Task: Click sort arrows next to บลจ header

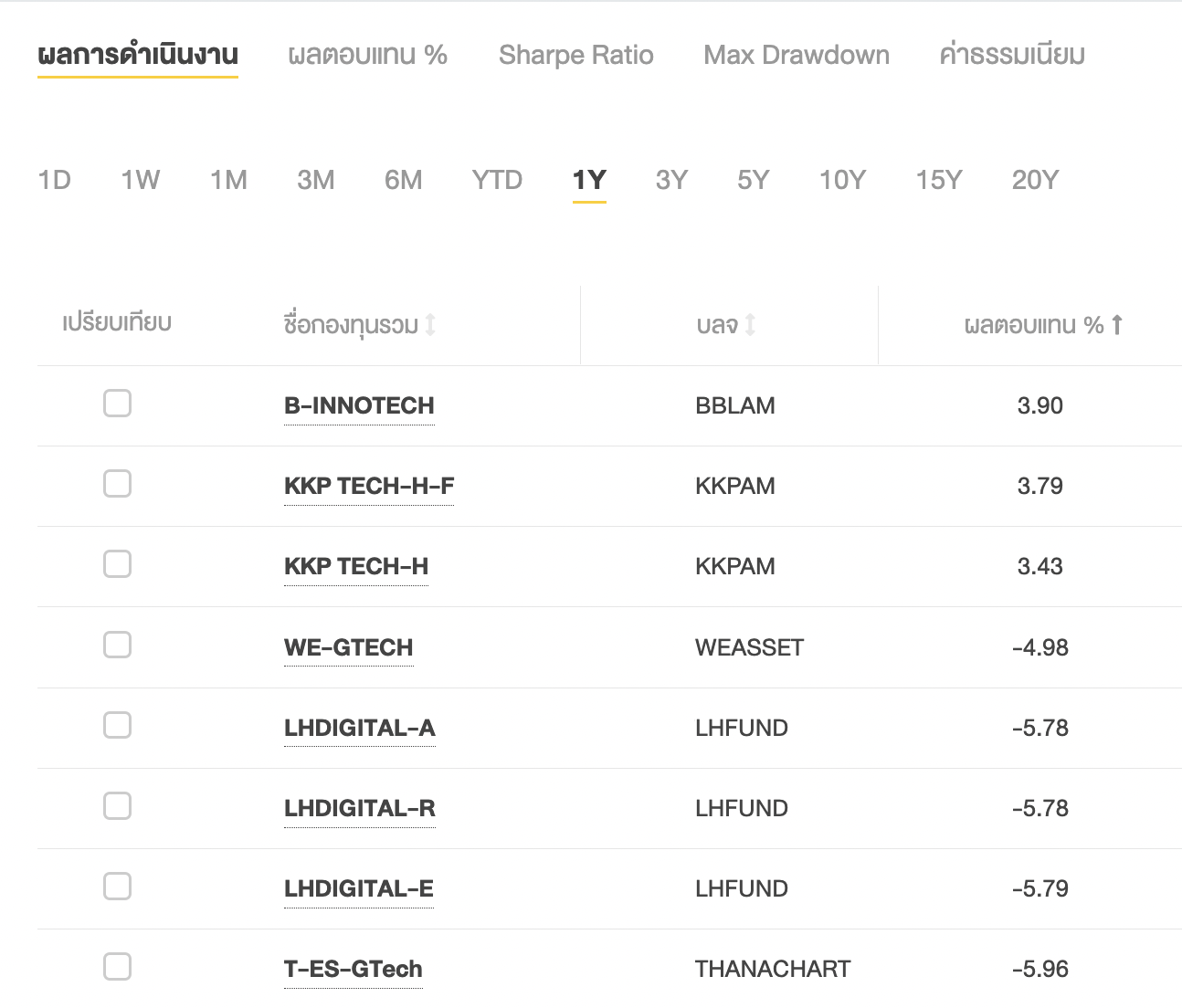Action: (x=750, y=324)
